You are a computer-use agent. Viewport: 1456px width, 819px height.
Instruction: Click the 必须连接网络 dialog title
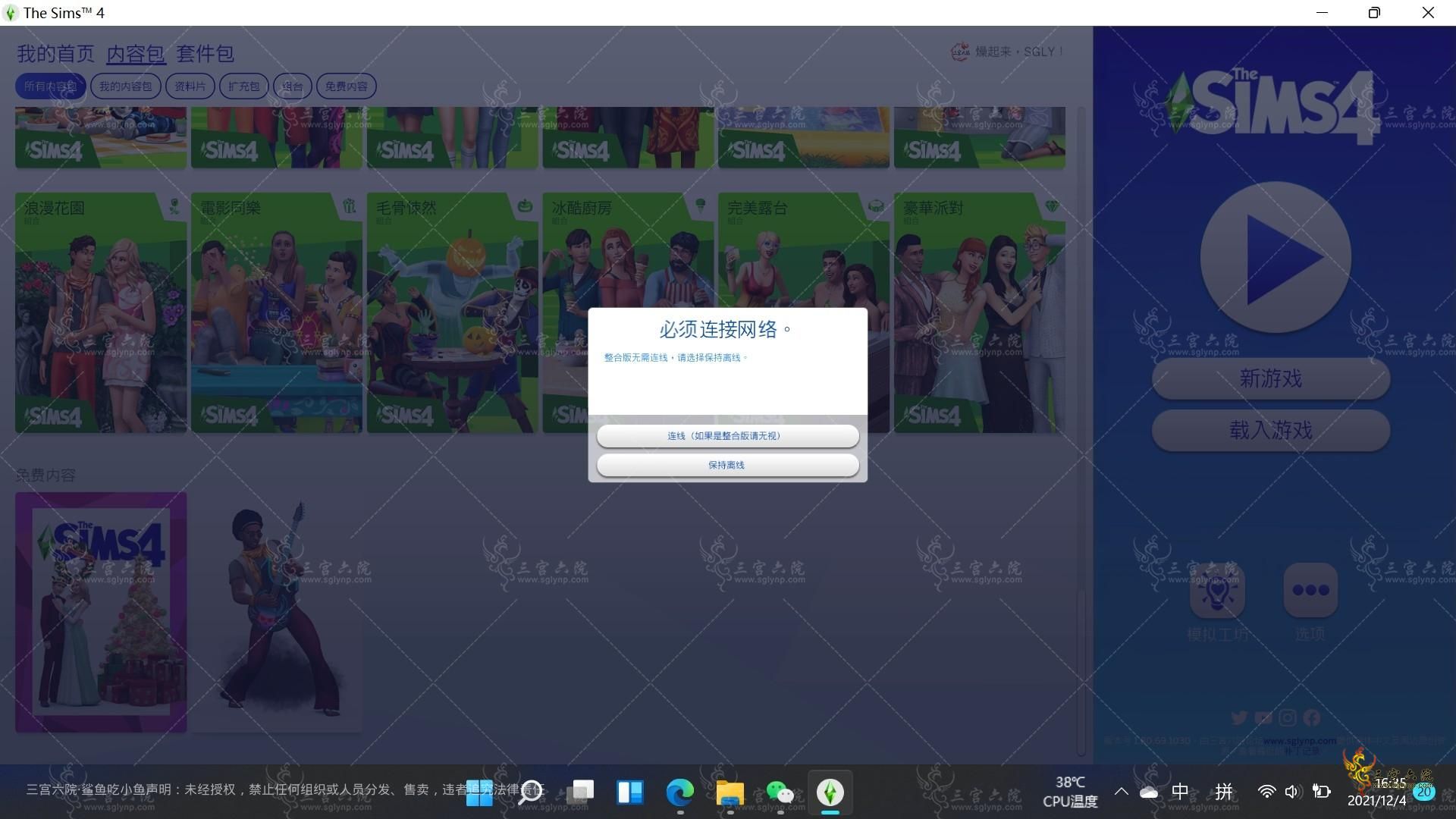point(726,329)
